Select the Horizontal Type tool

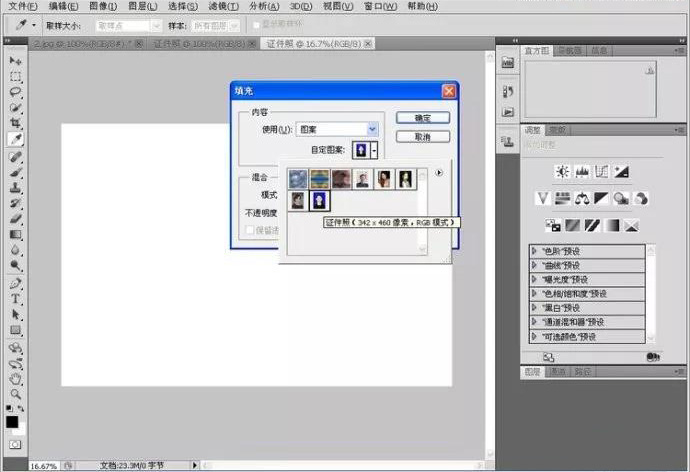tap(16, 298)
